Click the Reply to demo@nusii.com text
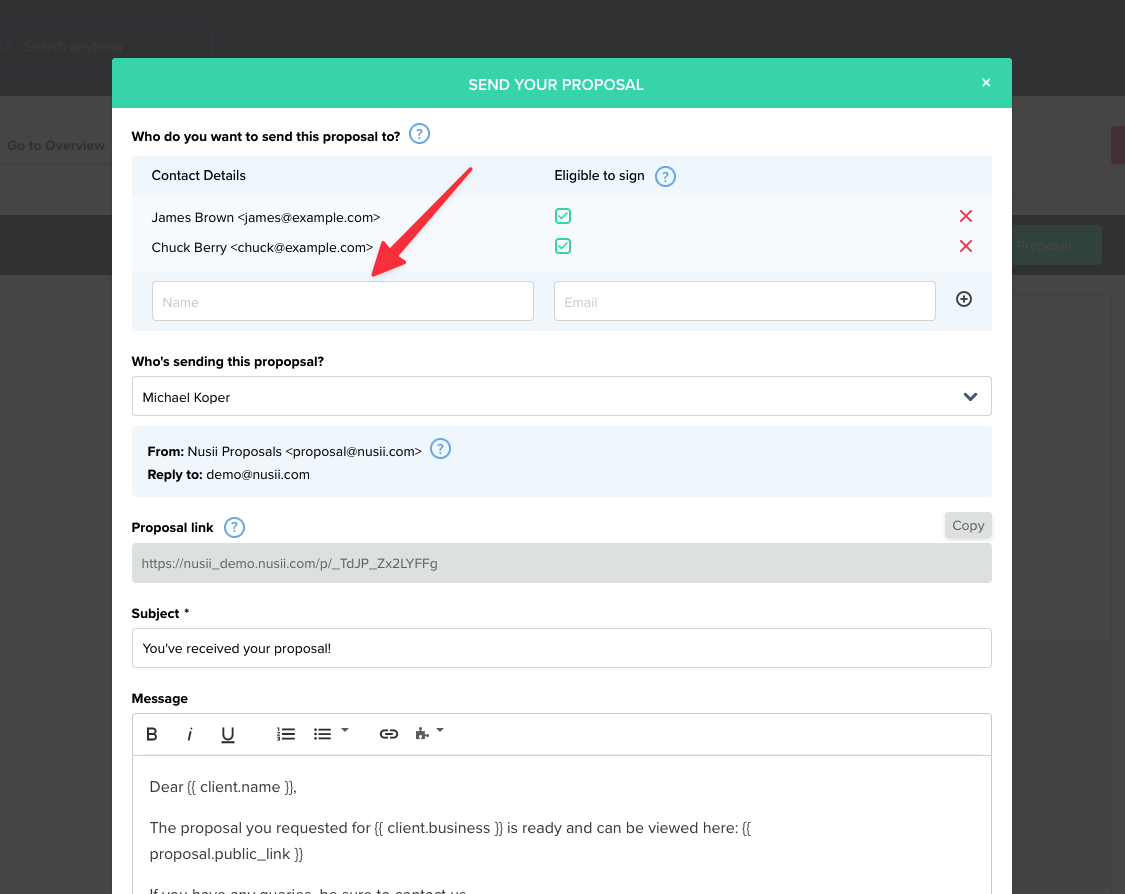1125x894 pixels. pyautogui.click(x=228, y=474)
